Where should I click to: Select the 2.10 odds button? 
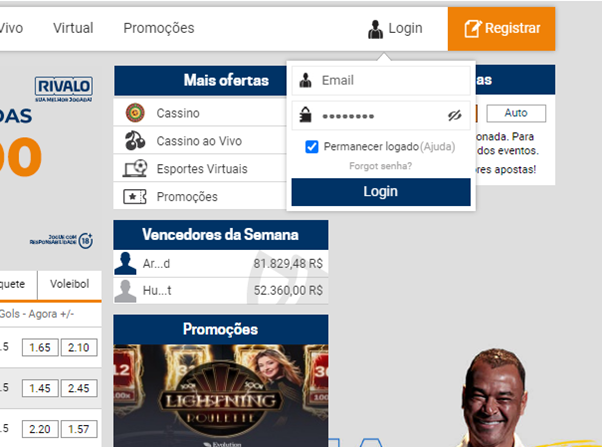79,348
